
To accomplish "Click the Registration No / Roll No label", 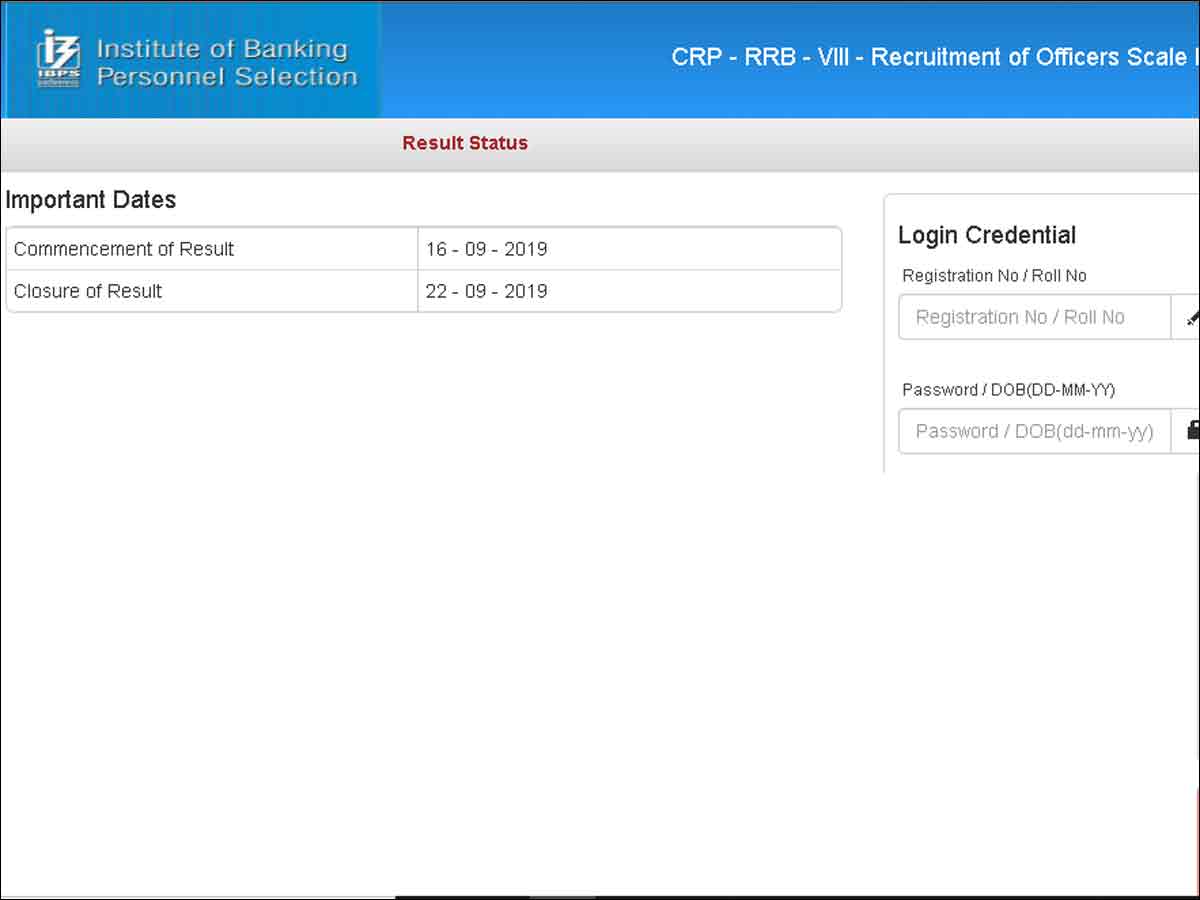I will coord(994,276).
